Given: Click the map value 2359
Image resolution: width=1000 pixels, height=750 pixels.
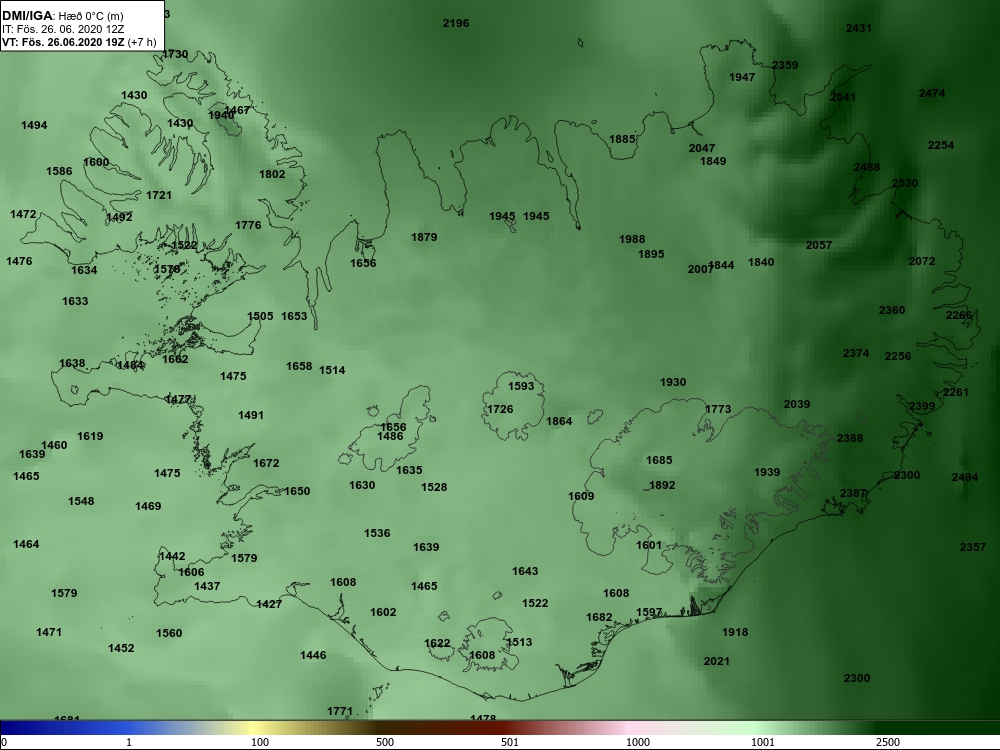Looking at the screenshot, I should pos(785,65).
